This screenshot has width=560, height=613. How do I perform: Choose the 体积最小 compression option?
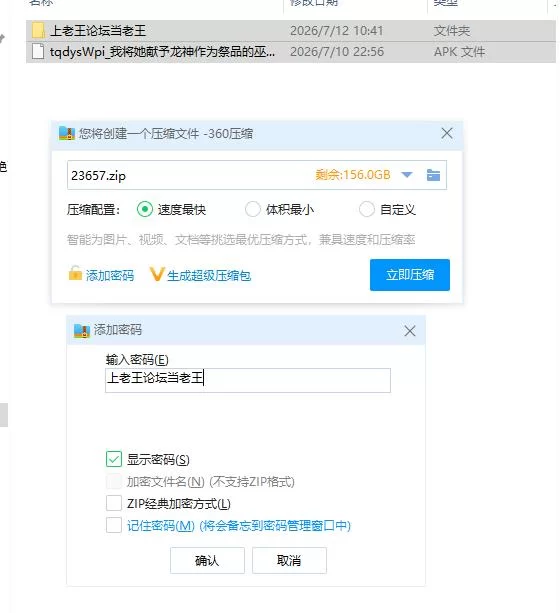click(x=253, y=210)
